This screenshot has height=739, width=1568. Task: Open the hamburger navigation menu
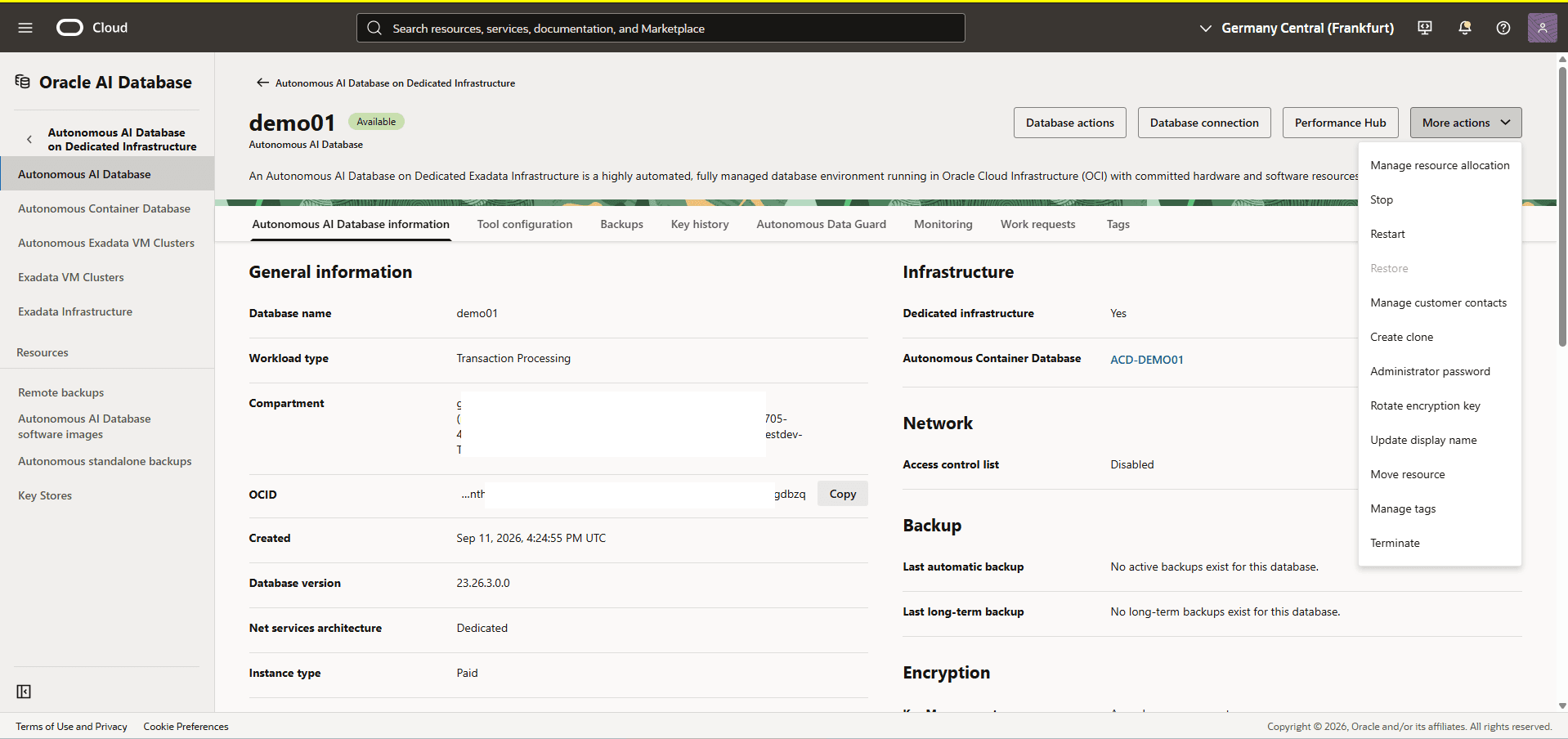25,28
